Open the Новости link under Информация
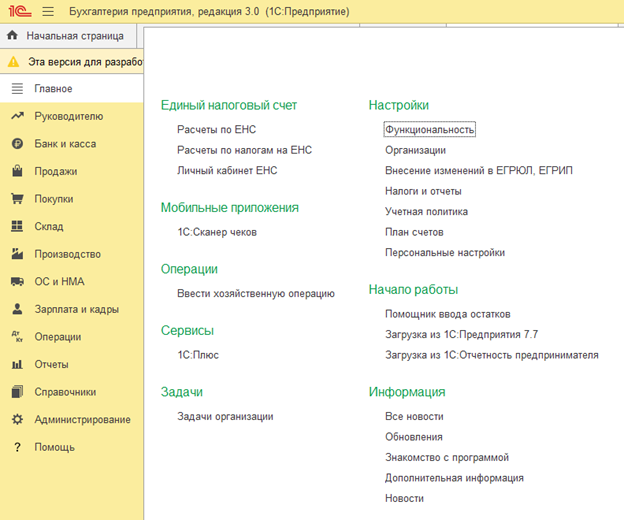The height and width of the screenshot is (520, 624). (x=404, y=498)
